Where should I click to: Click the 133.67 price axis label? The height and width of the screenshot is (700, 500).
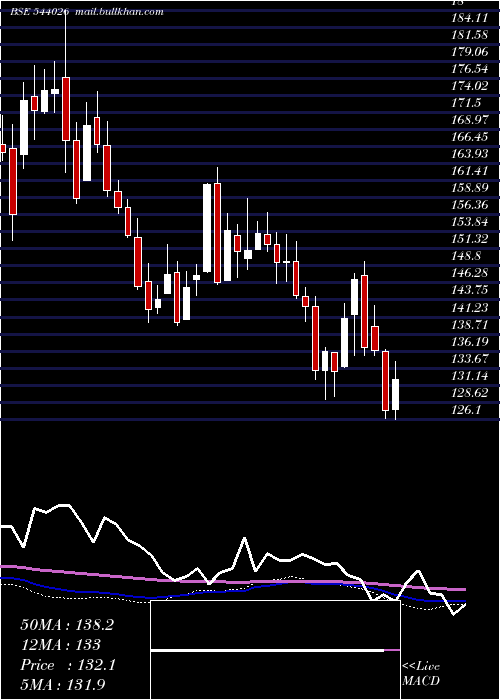pyautogui.click(x=470, y=358)
